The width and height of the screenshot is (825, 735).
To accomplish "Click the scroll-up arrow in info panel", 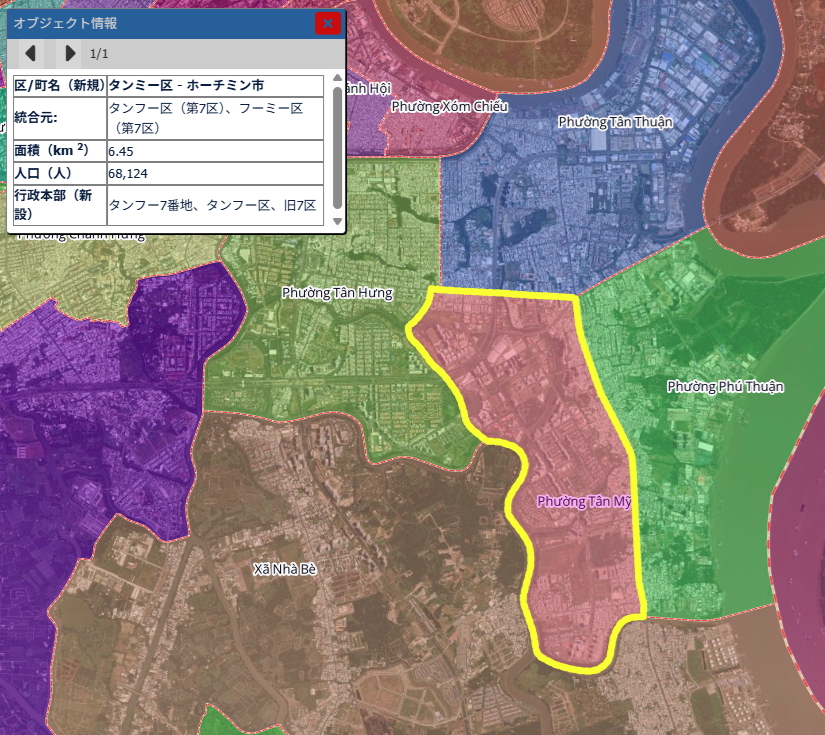I will coord(337,80).
